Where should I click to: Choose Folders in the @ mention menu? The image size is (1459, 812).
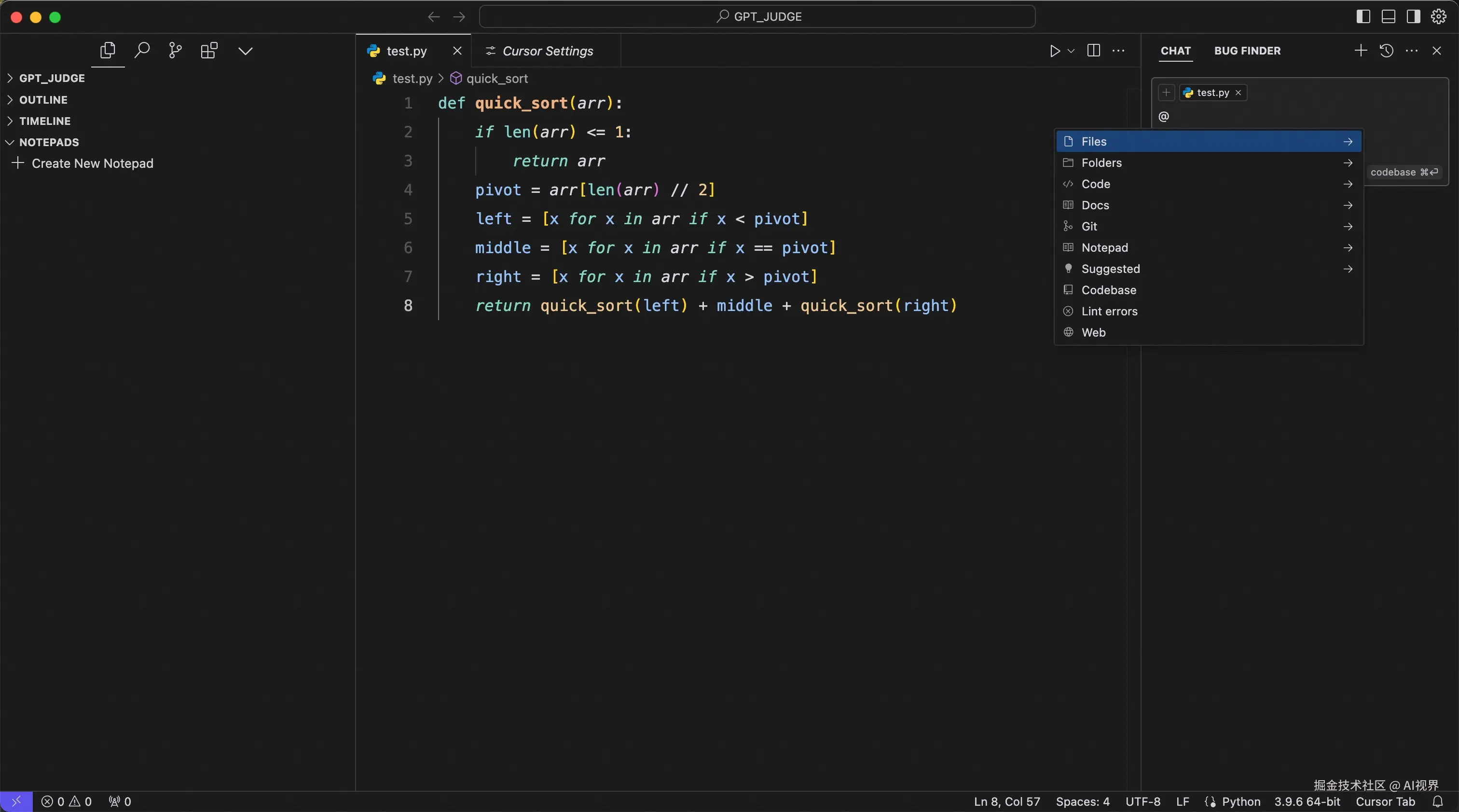pos(1101,163)
